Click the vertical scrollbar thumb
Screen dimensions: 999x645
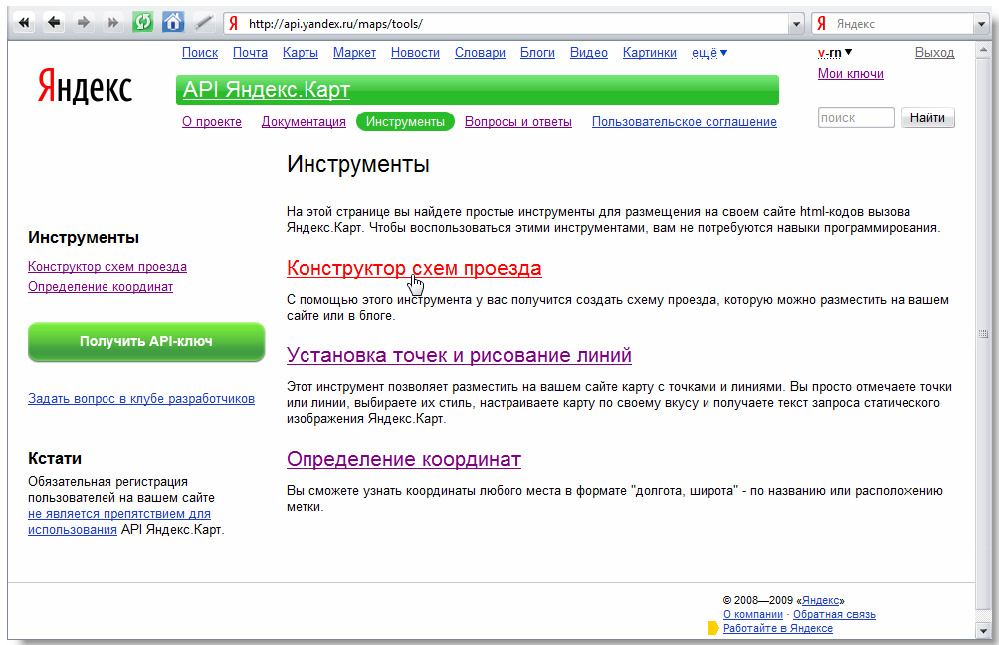(983, 333)
